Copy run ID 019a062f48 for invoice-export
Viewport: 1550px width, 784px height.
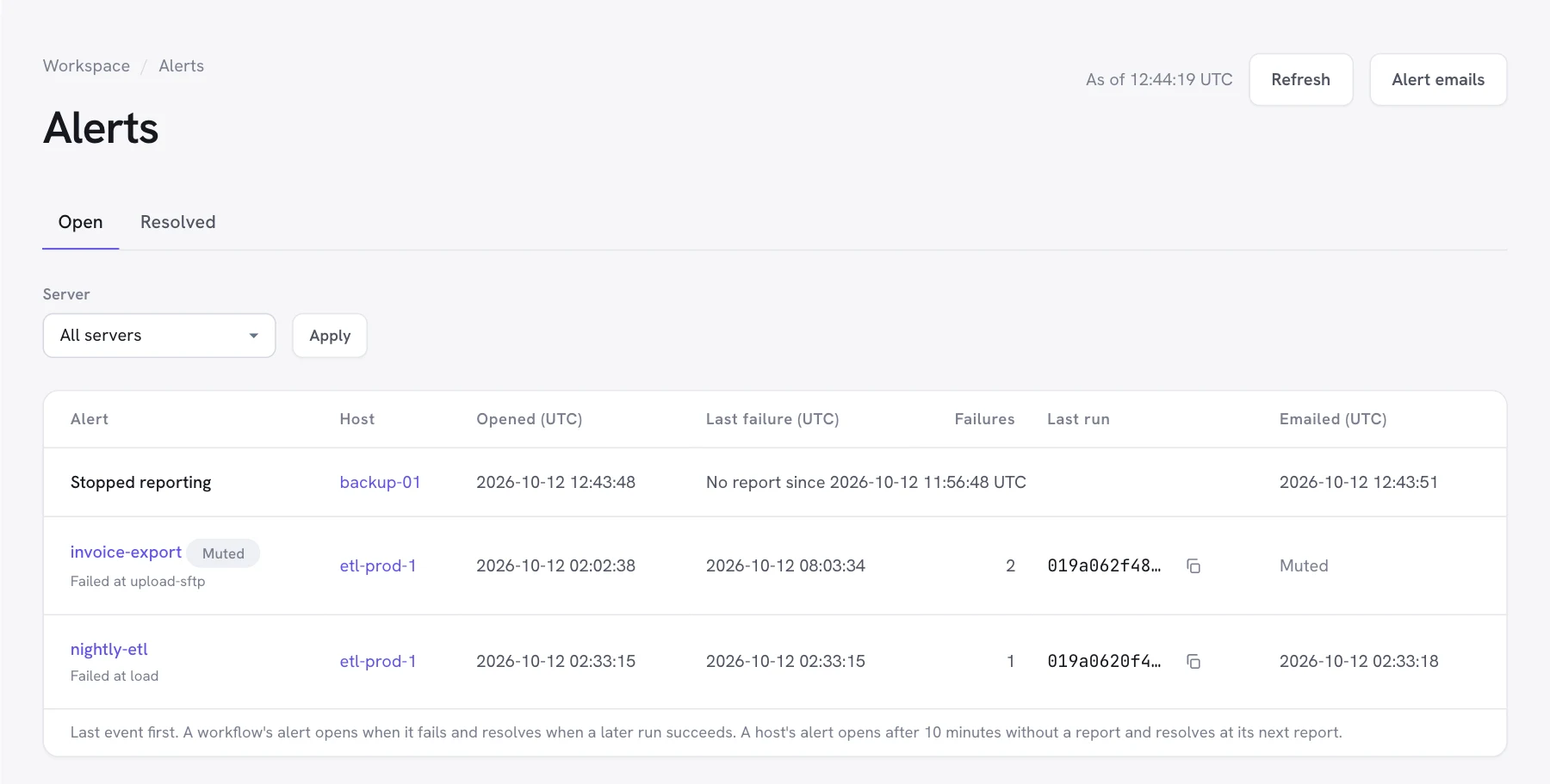(1193, 566)
